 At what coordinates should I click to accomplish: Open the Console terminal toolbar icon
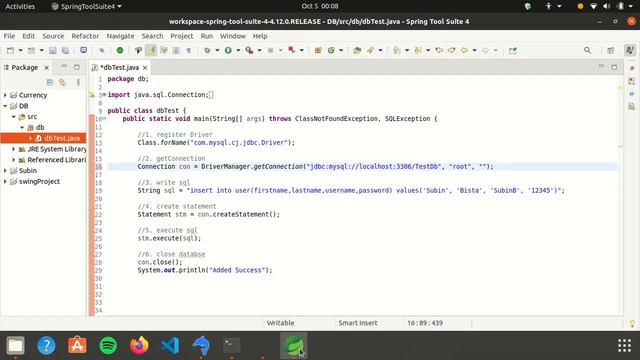(83, 50)
